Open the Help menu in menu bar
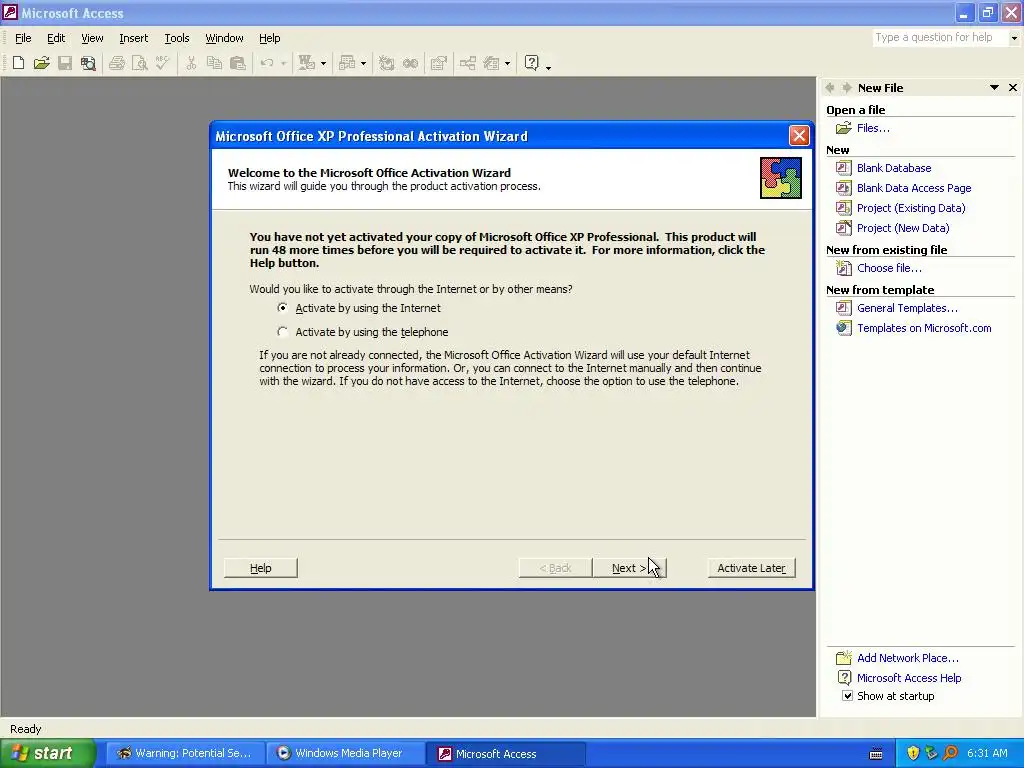 coord(269,38)
